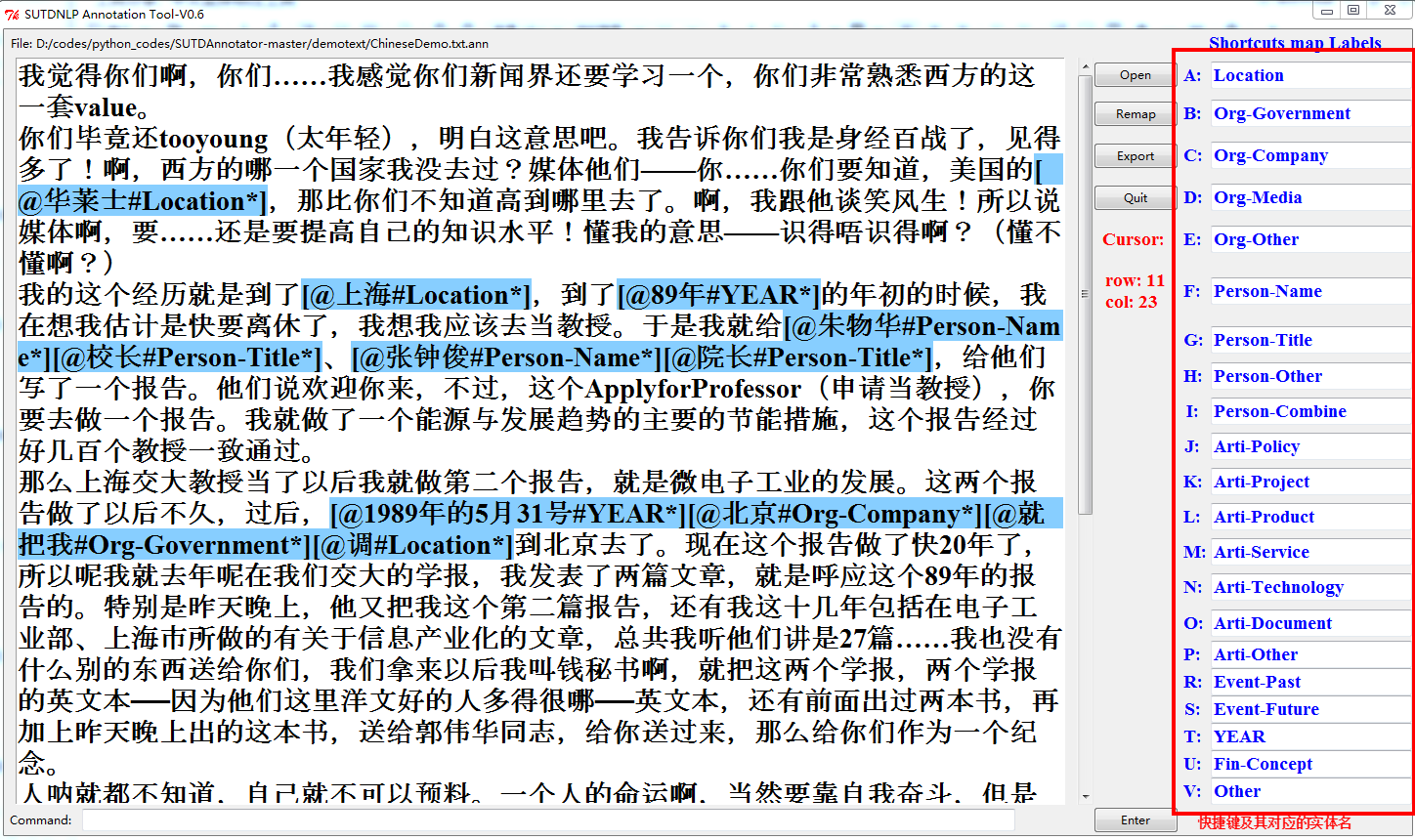Click the annotation [@北京#Org-Company*]
Screen dimensions: 1415x840
coord(836,514)
